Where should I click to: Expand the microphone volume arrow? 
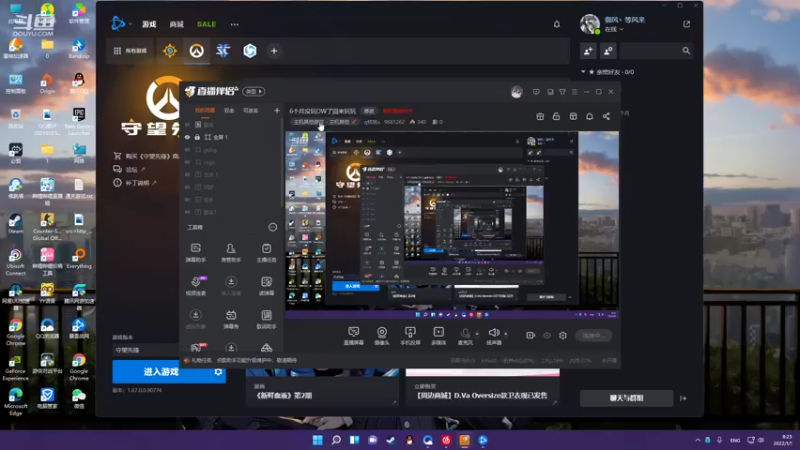click(477, 334)
